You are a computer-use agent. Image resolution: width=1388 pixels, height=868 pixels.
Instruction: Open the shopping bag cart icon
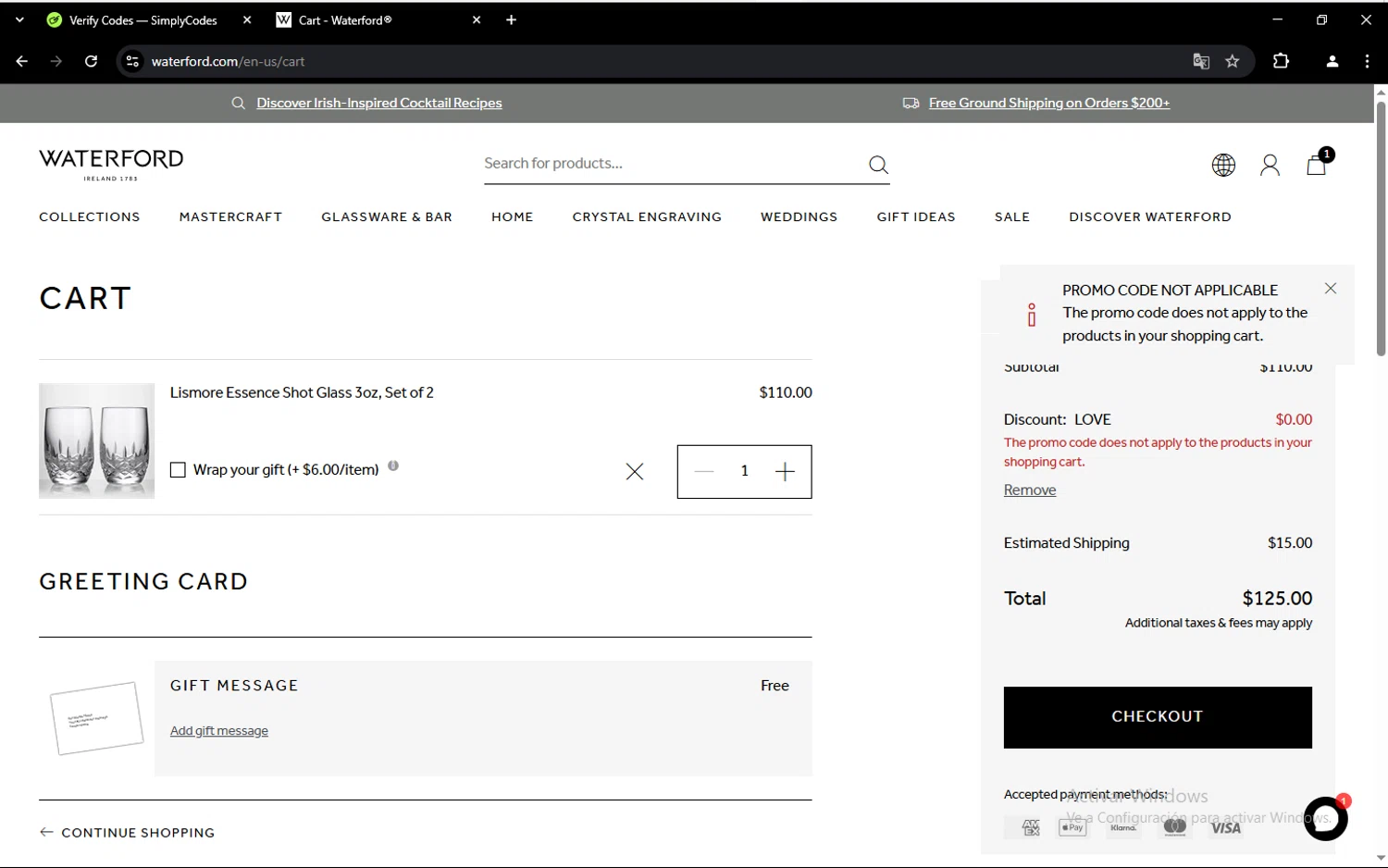1317,165
